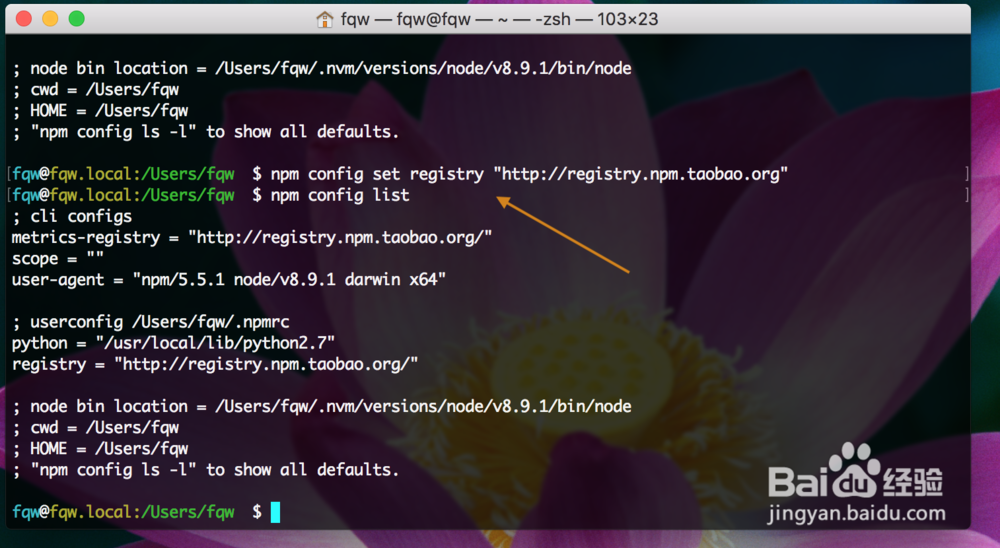
Task: Click the "; userconfig /Users/fqw/.npmrc" line
Action: click(151, 322)
